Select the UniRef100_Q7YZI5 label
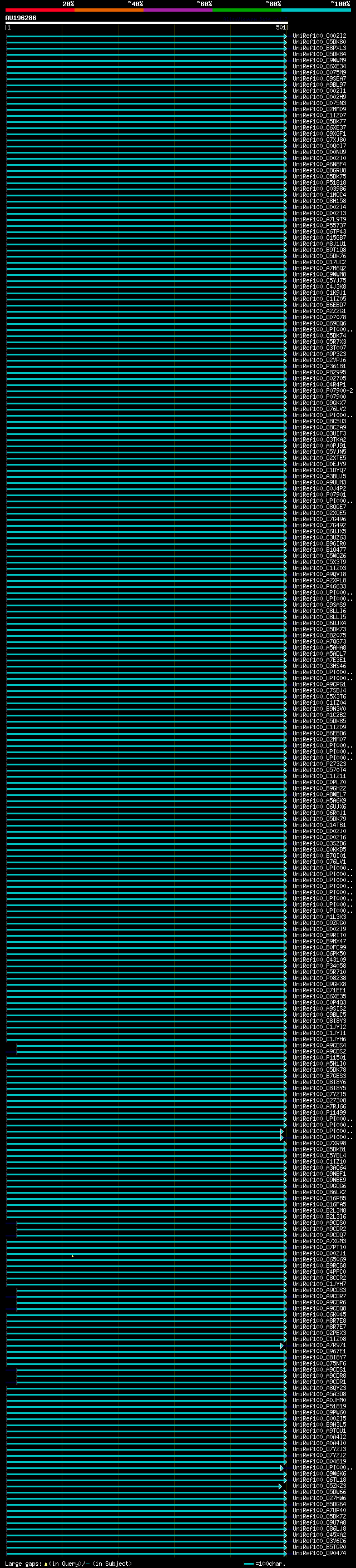This screenshot has height=1568, width=356. point(319,1095)
